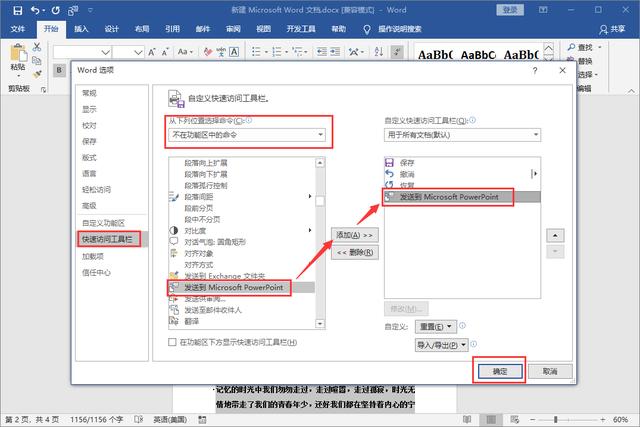Click the Paste clipboard icon
640x427 pixels.
click(18, 54)
